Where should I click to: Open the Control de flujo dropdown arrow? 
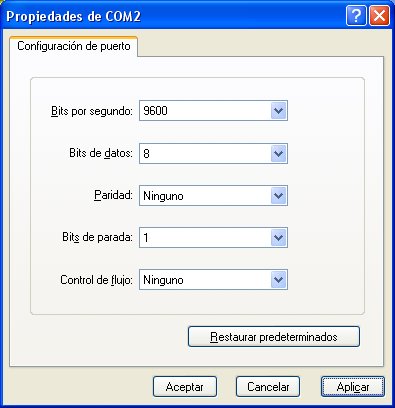pyautogui.click(x=279, y=280)
